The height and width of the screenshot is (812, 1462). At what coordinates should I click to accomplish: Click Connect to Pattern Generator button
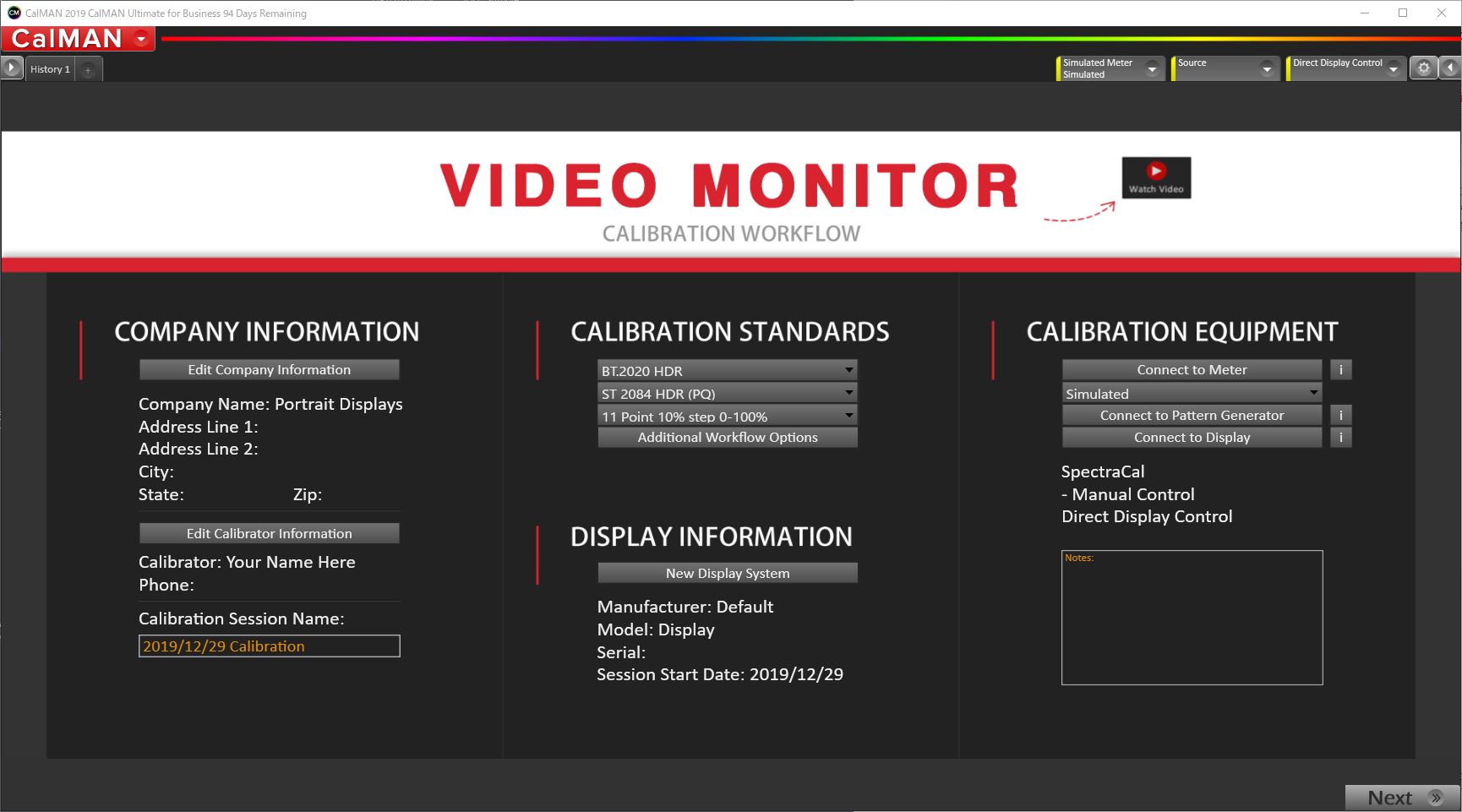1192,415
